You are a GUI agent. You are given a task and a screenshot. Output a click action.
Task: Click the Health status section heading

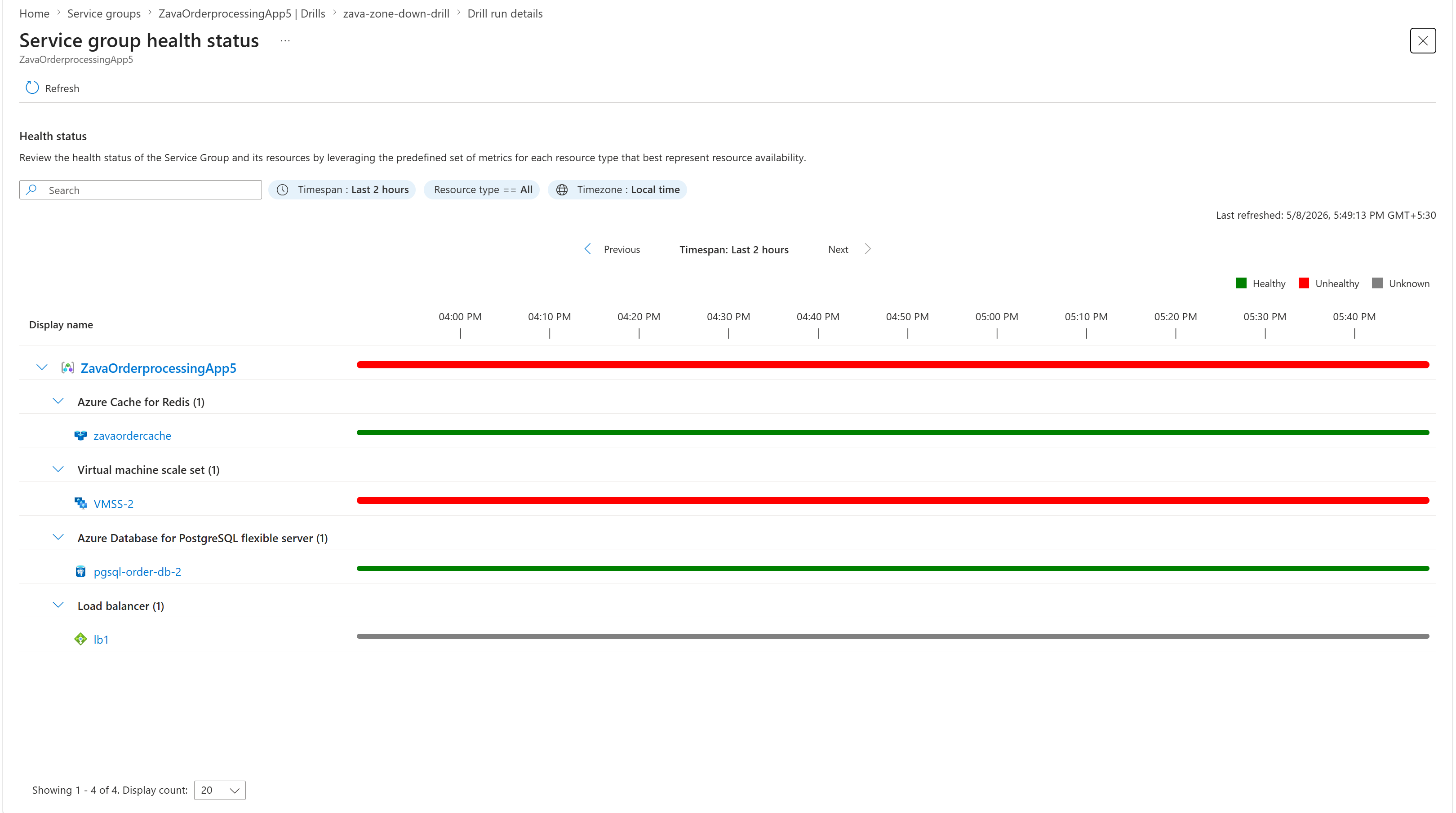click(53, 136)
